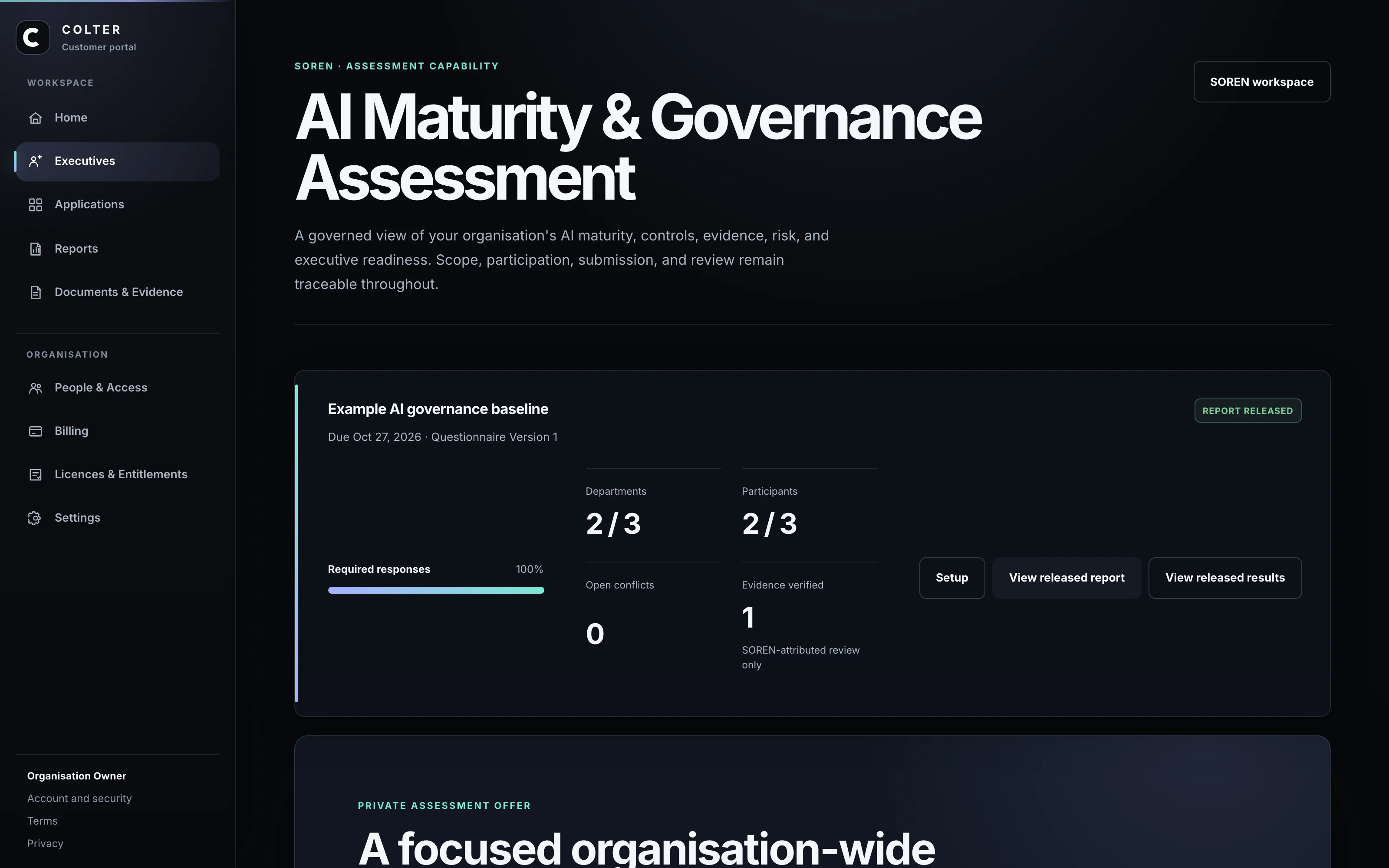The height and width of the screenshot is (868, 1389).
Task: Click the Example AI governance baseline title
Action: point(438,409)
